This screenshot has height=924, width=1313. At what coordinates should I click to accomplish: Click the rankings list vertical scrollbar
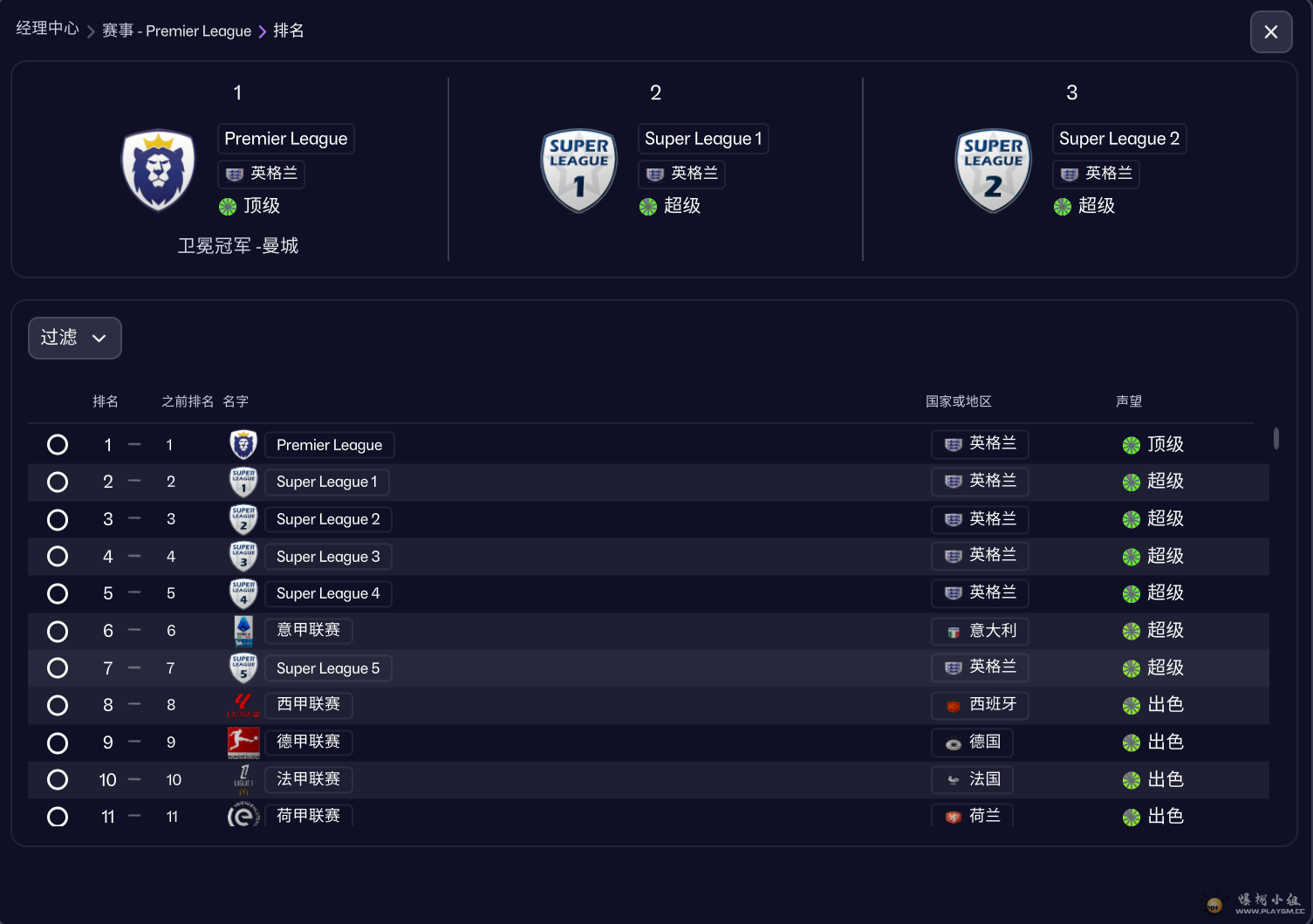tap(1275, 439)
